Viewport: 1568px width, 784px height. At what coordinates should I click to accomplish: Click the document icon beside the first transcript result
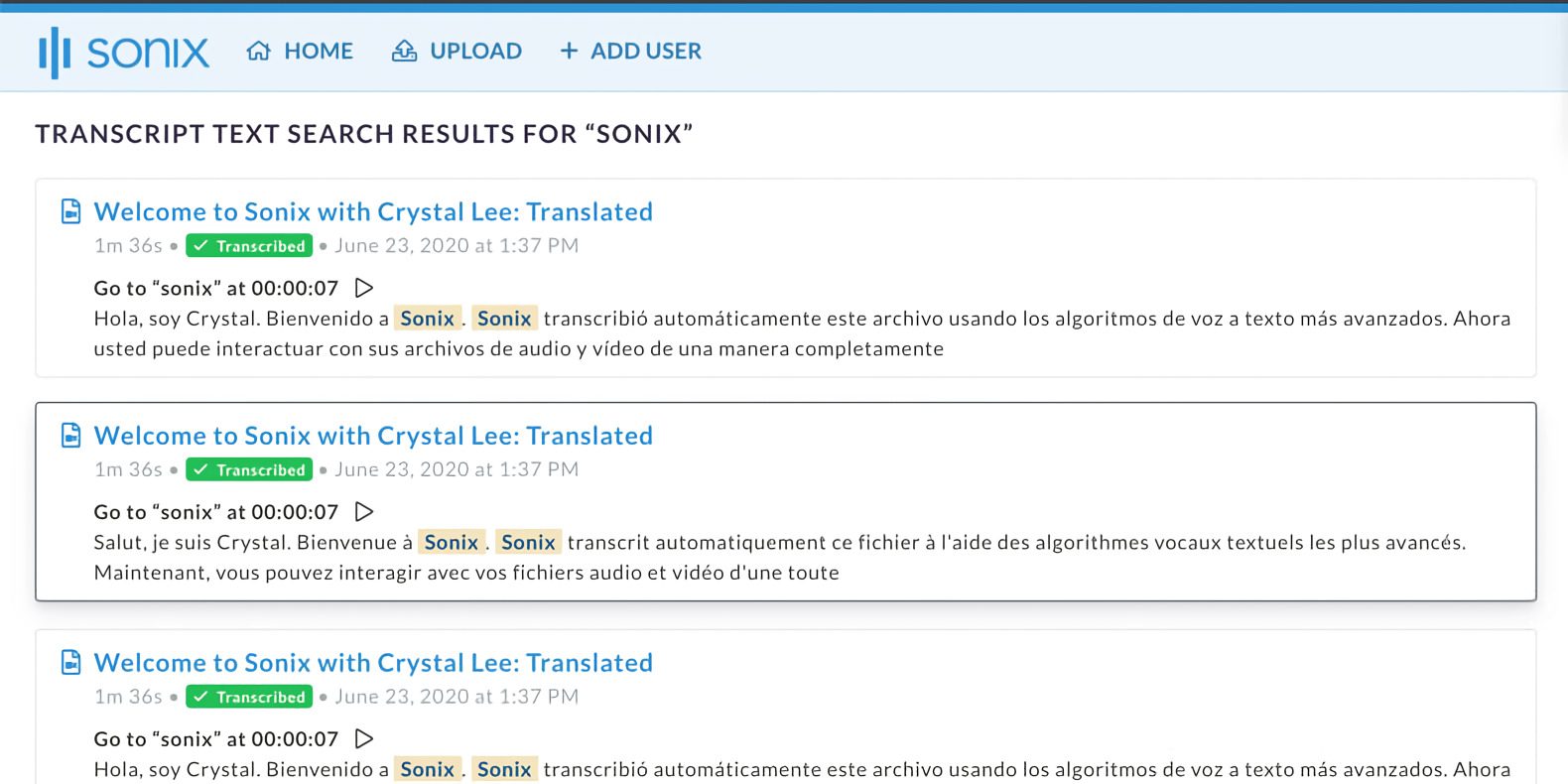coord(70,209)
